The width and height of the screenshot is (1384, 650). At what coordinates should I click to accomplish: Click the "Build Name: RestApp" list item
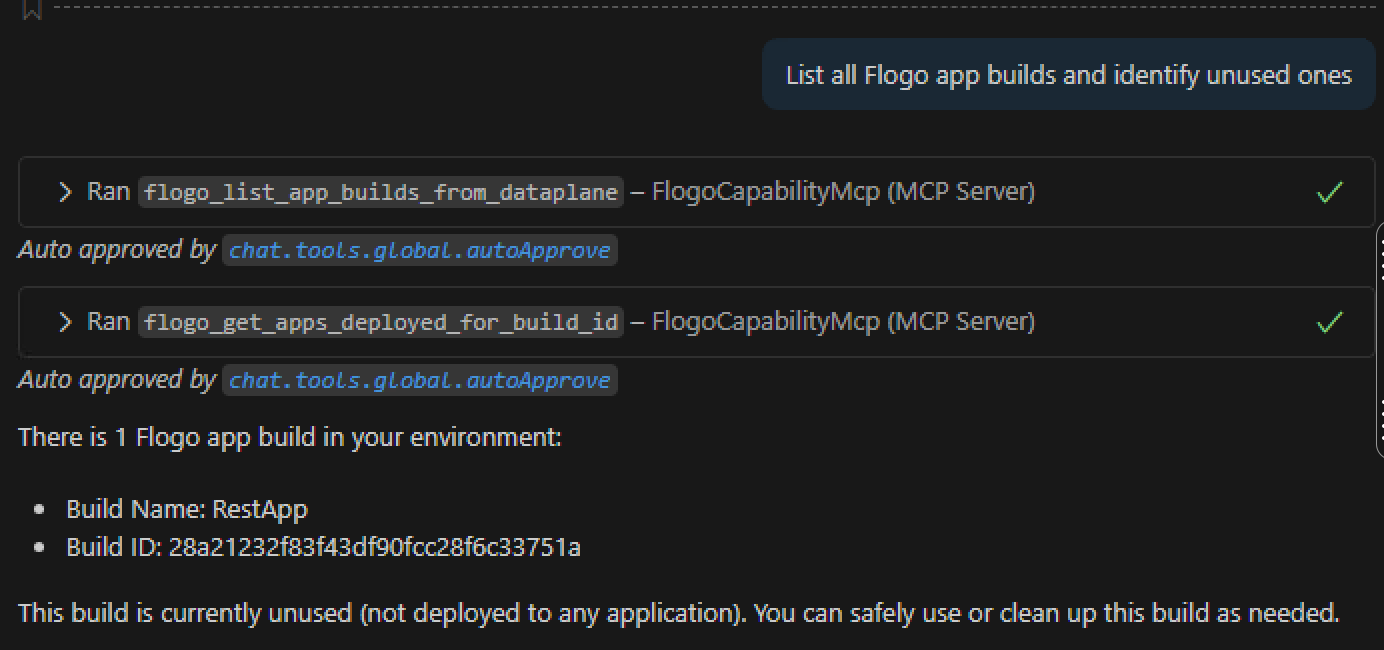tap(187, 509)
